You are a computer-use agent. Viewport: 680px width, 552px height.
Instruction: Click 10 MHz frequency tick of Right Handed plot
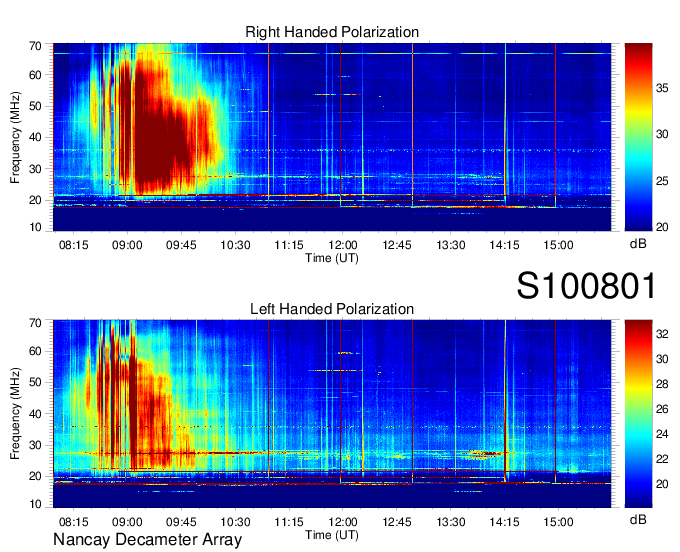pyautogui.click(x=35, y=227)
